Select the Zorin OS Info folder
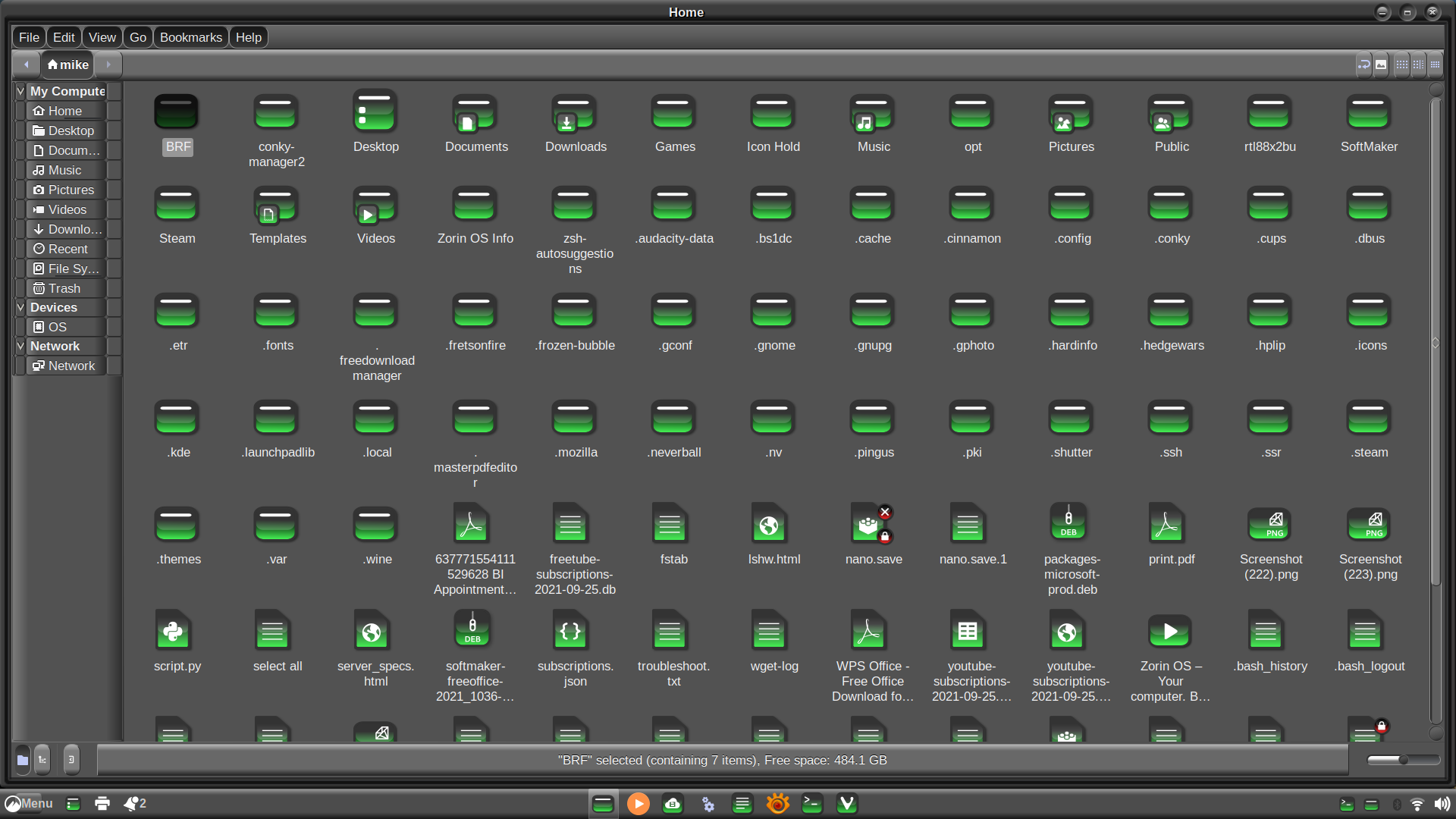 click(475, 204)
